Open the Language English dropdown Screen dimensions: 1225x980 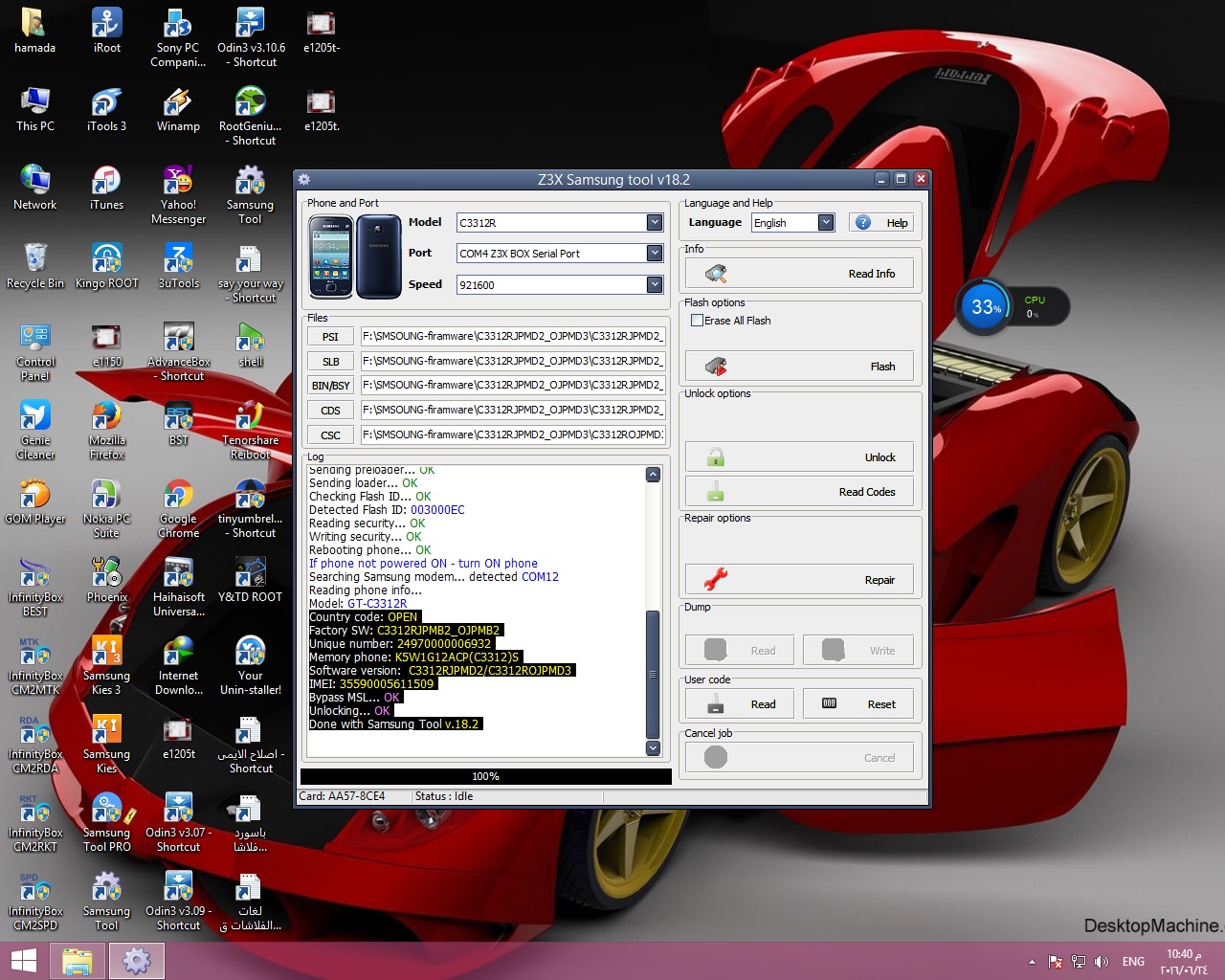click(x=826, y=222)
